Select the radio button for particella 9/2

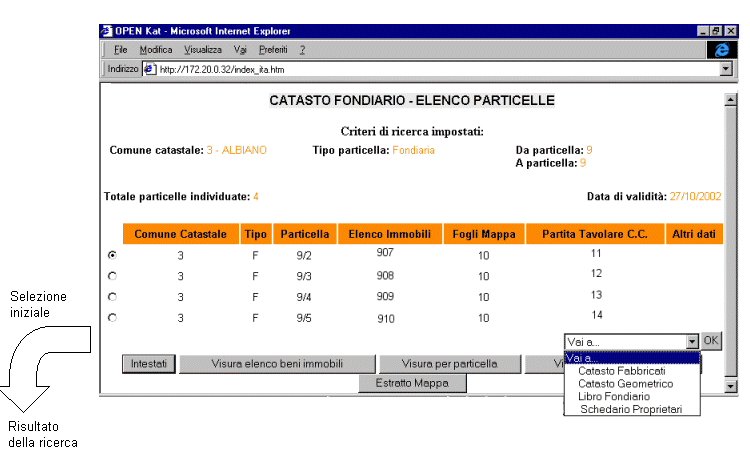tap(111, 255)
